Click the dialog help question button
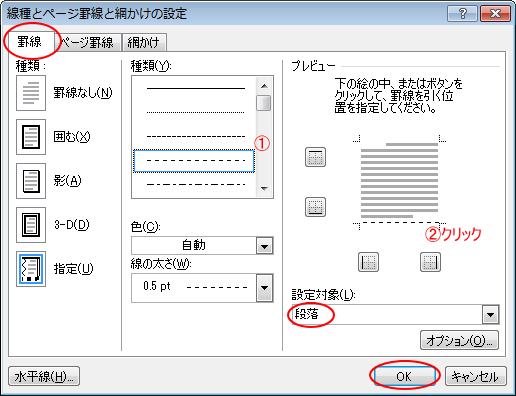 pyautogui.click(x=462, y=14)
